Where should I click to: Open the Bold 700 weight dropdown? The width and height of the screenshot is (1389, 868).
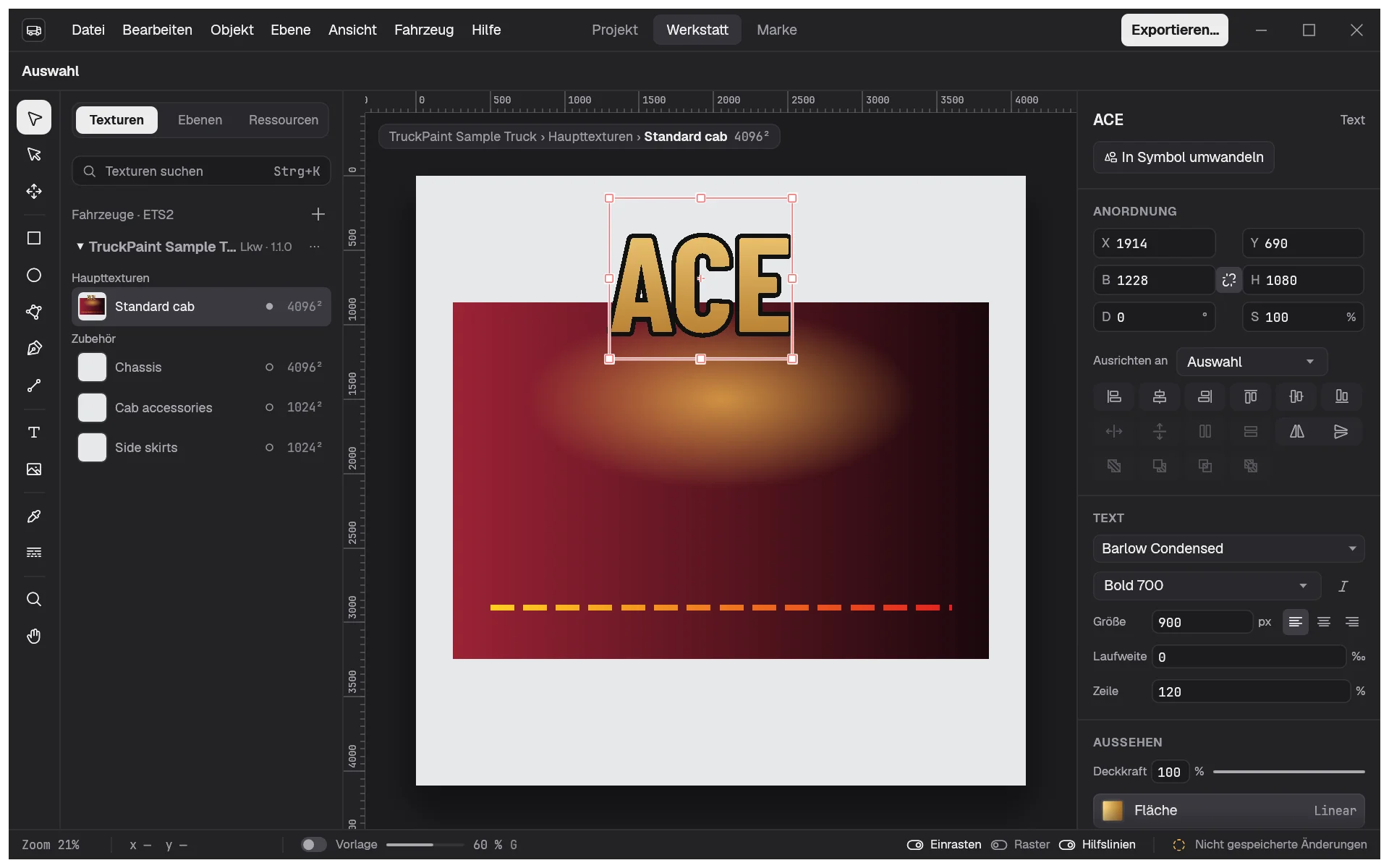(1207, 585)
